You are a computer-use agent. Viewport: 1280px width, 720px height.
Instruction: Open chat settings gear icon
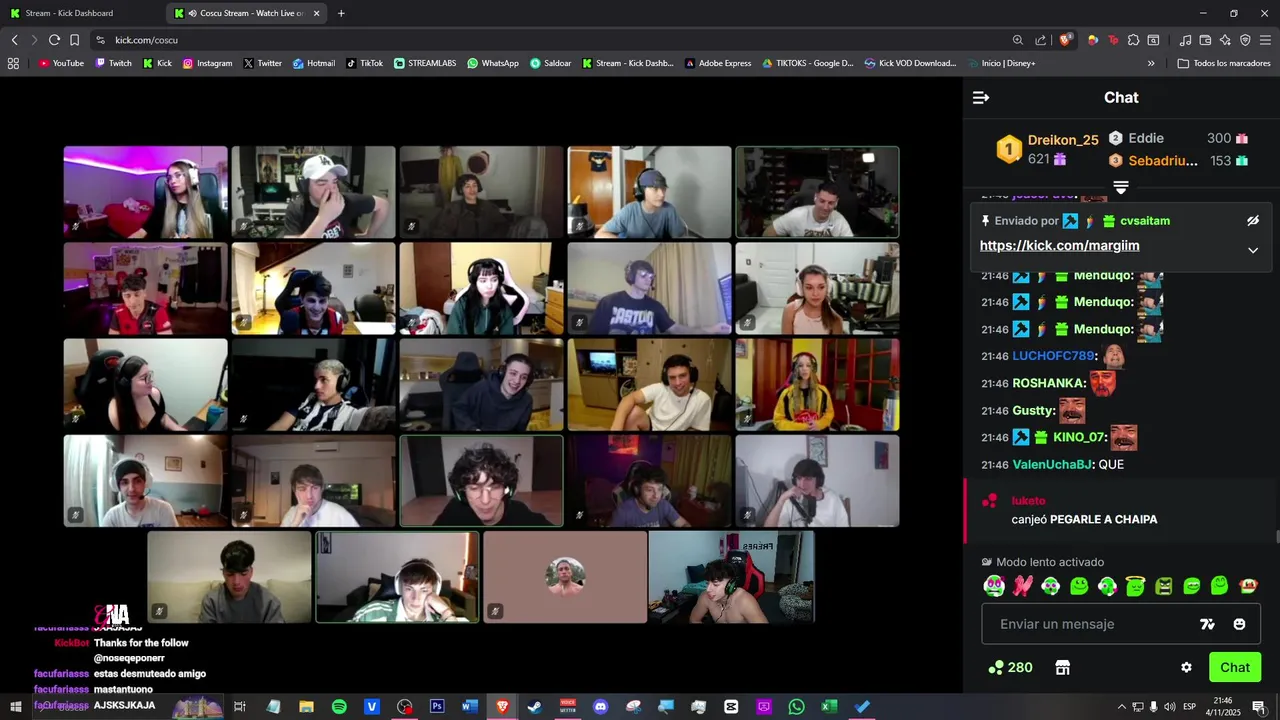pos(1186,667)
